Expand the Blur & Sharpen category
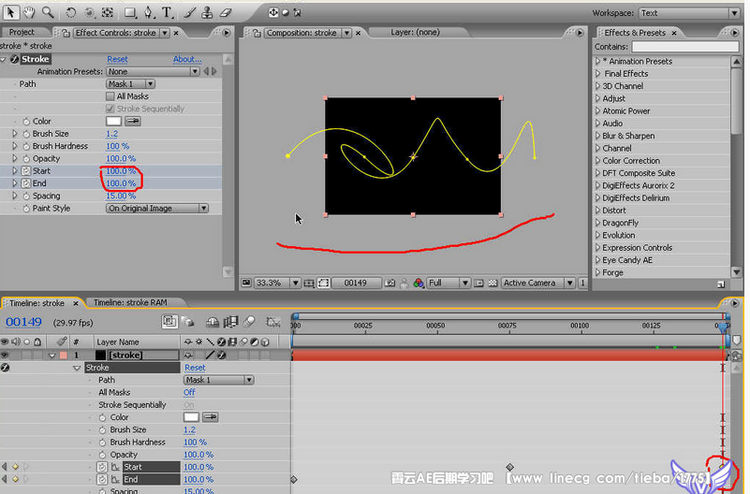Viewport: 750px width, 494px height. (x=598, y=136)
